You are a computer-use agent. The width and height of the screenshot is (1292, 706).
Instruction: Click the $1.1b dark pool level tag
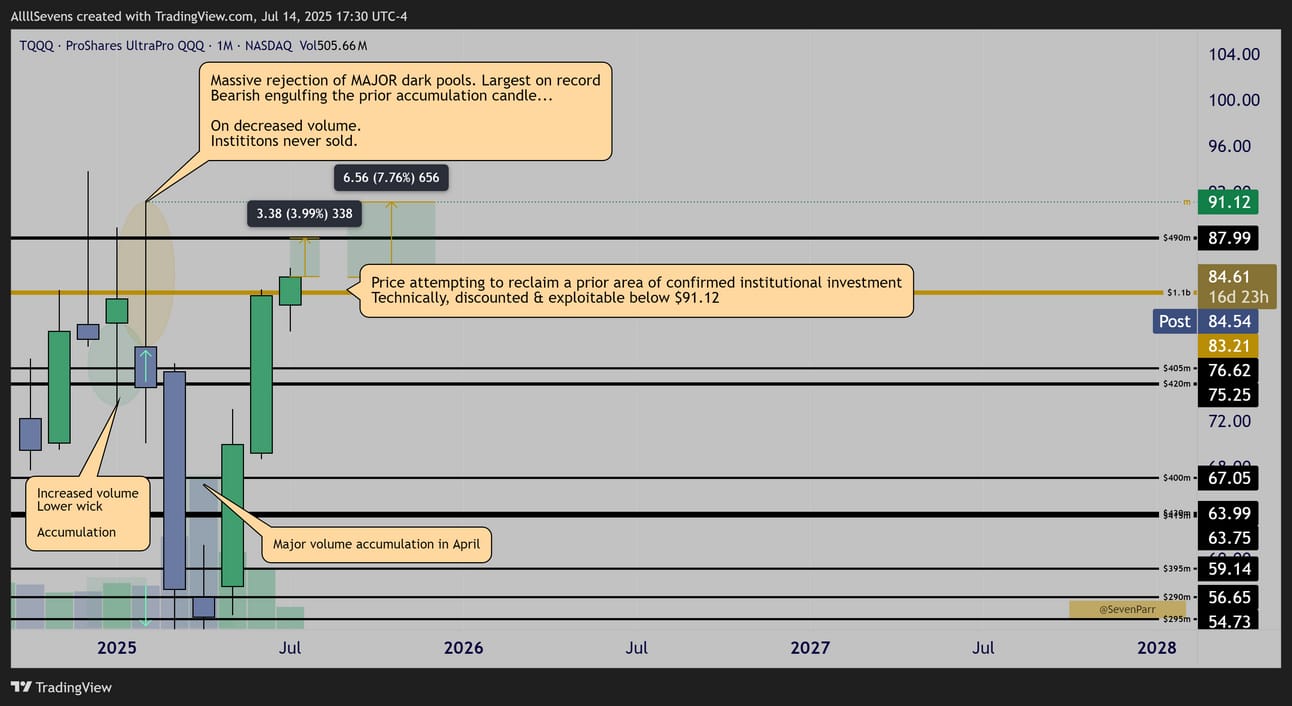(x=1177, y=293)
